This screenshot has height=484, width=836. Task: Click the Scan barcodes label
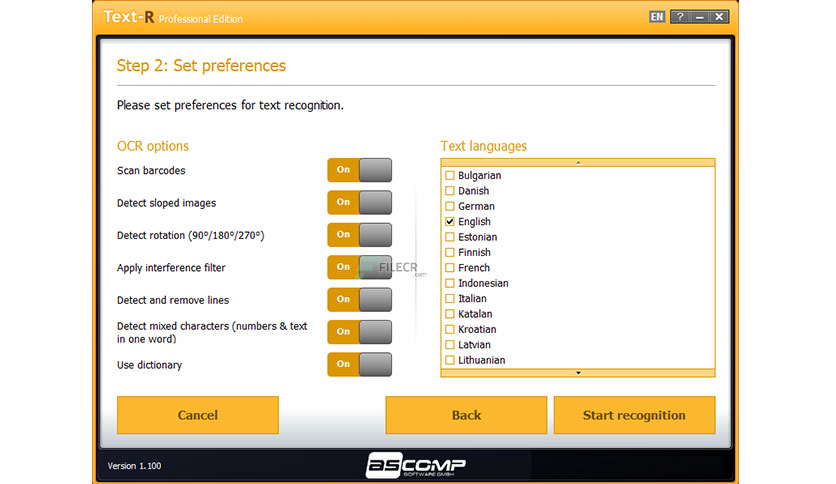tap(151, 171)
